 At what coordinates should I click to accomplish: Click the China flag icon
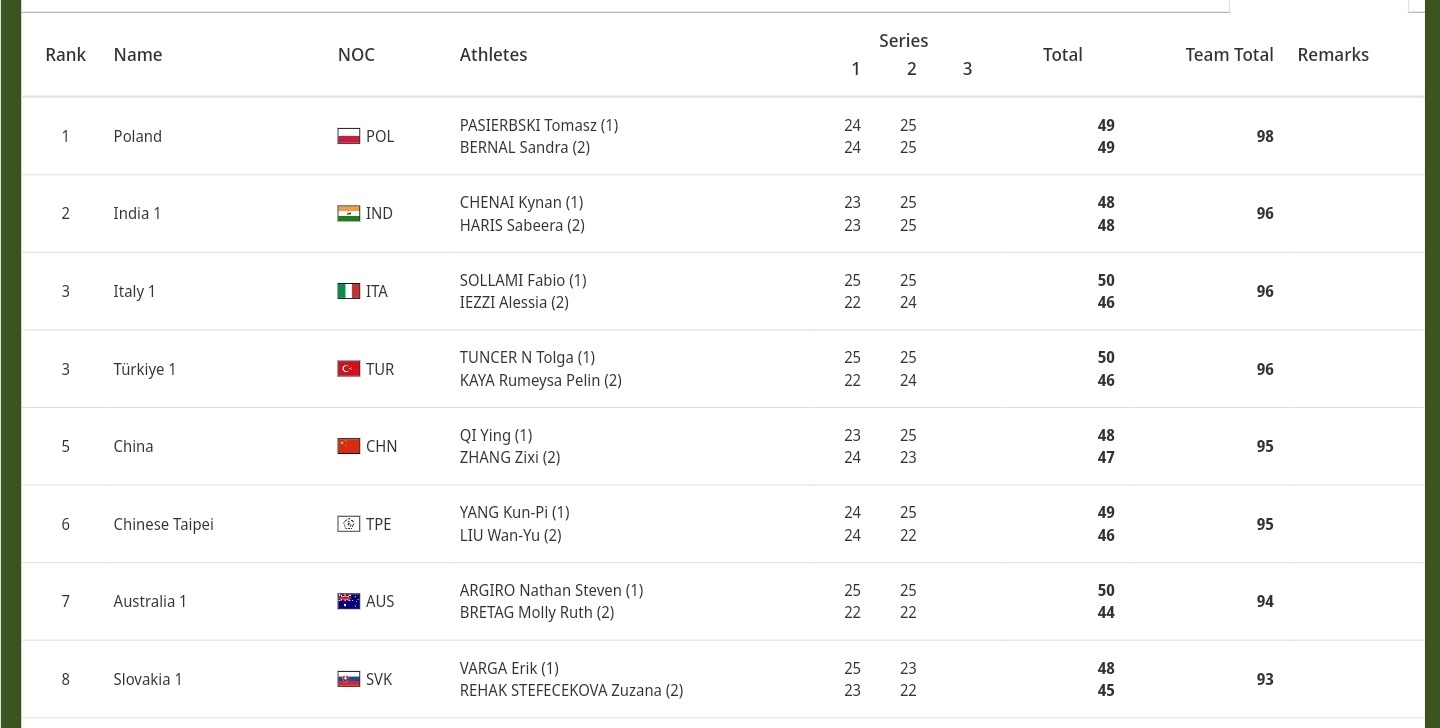pyautogui.click(x=348, y=446)
